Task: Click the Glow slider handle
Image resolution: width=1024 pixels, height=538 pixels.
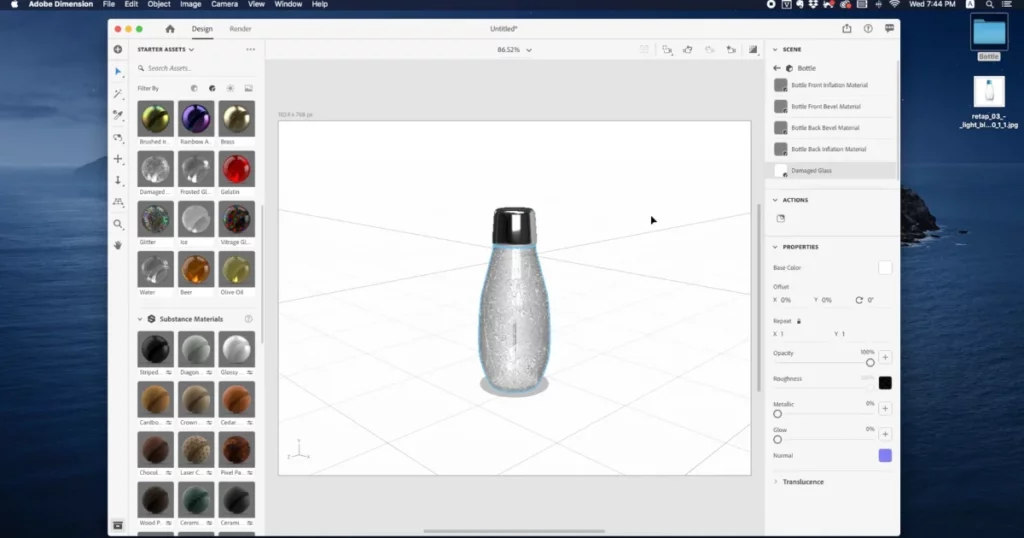Action: pos(777,440)
